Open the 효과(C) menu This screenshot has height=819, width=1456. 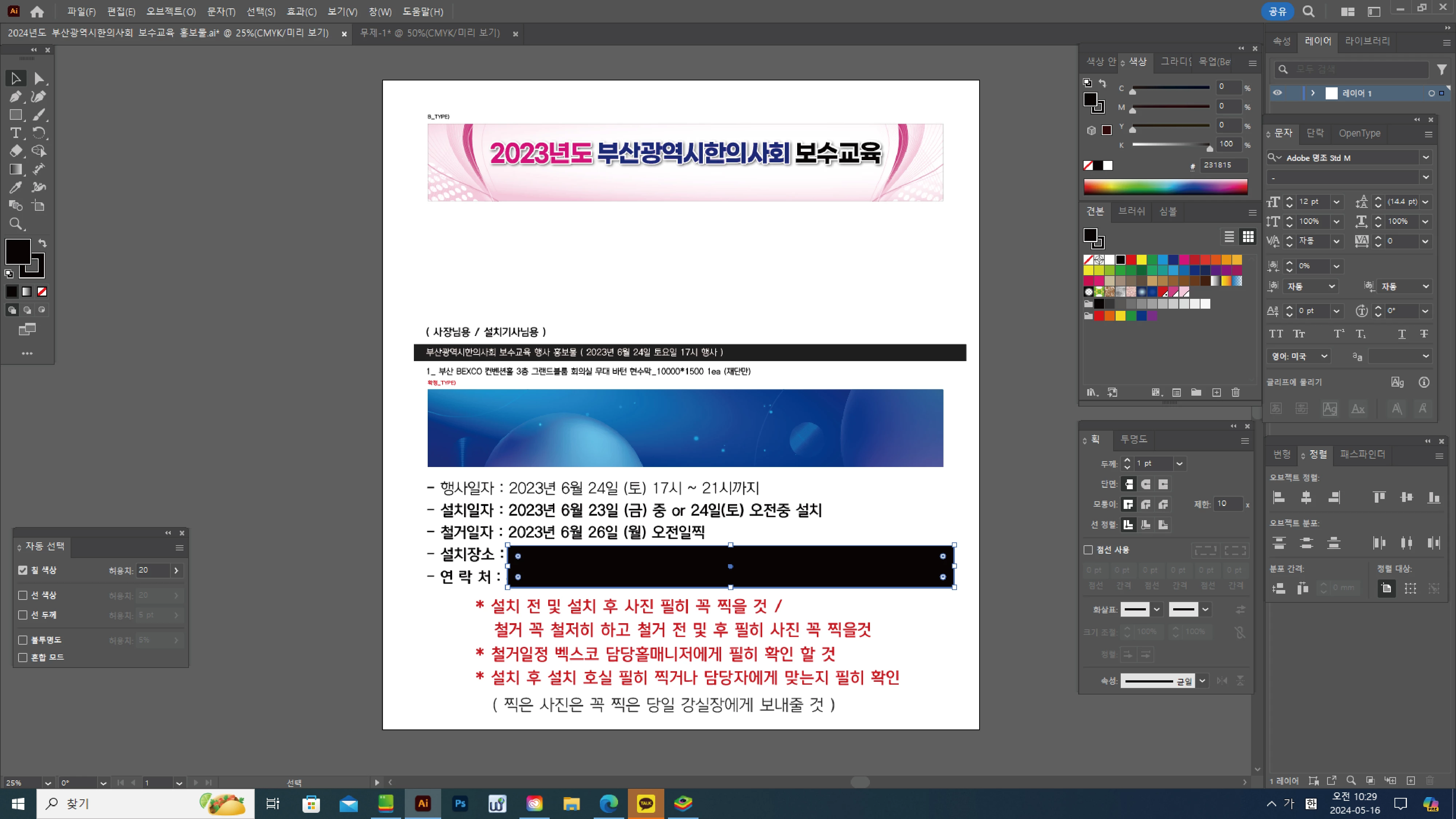tap(301, 12)
